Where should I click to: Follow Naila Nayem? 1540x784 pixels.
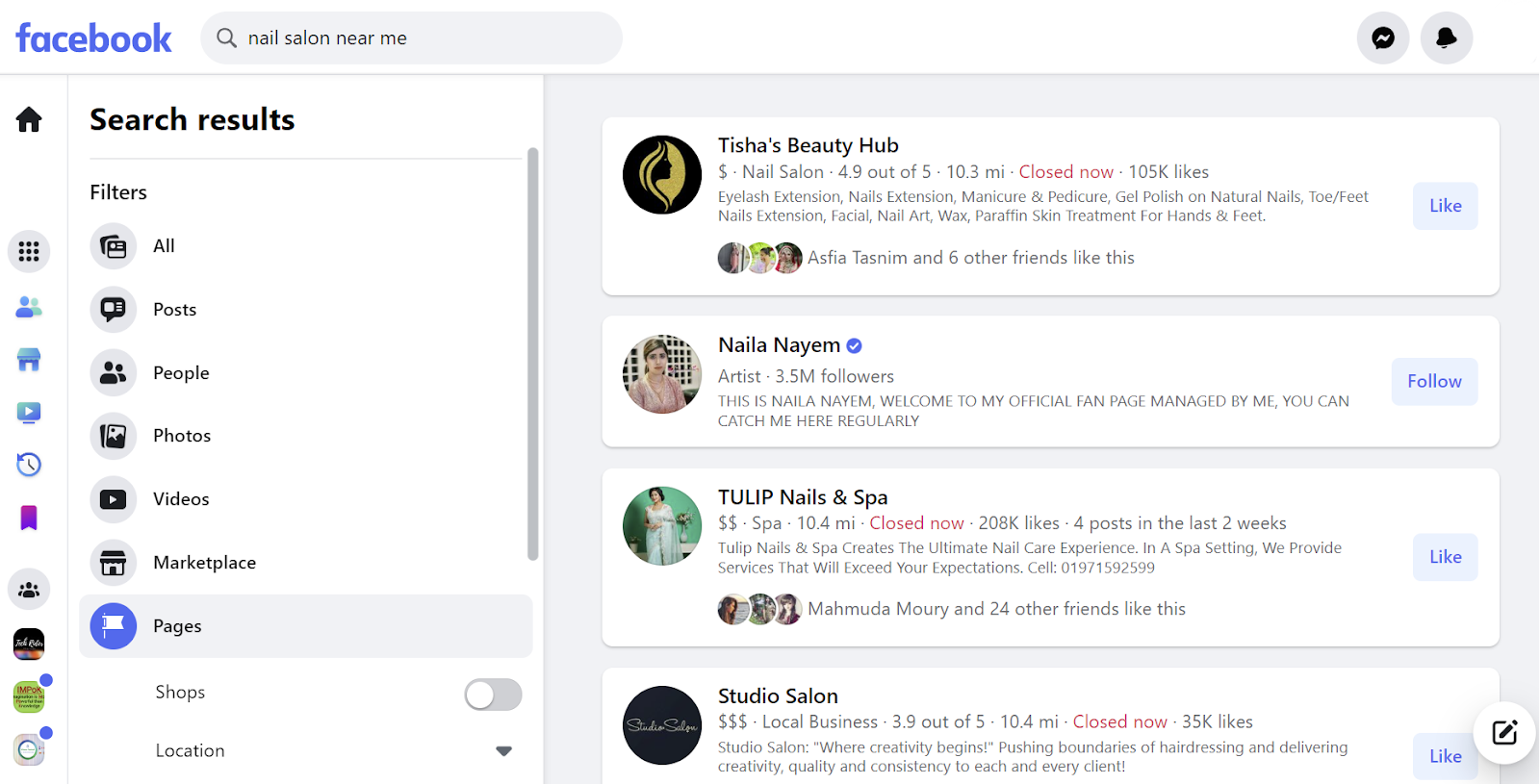click(1434, 382)
